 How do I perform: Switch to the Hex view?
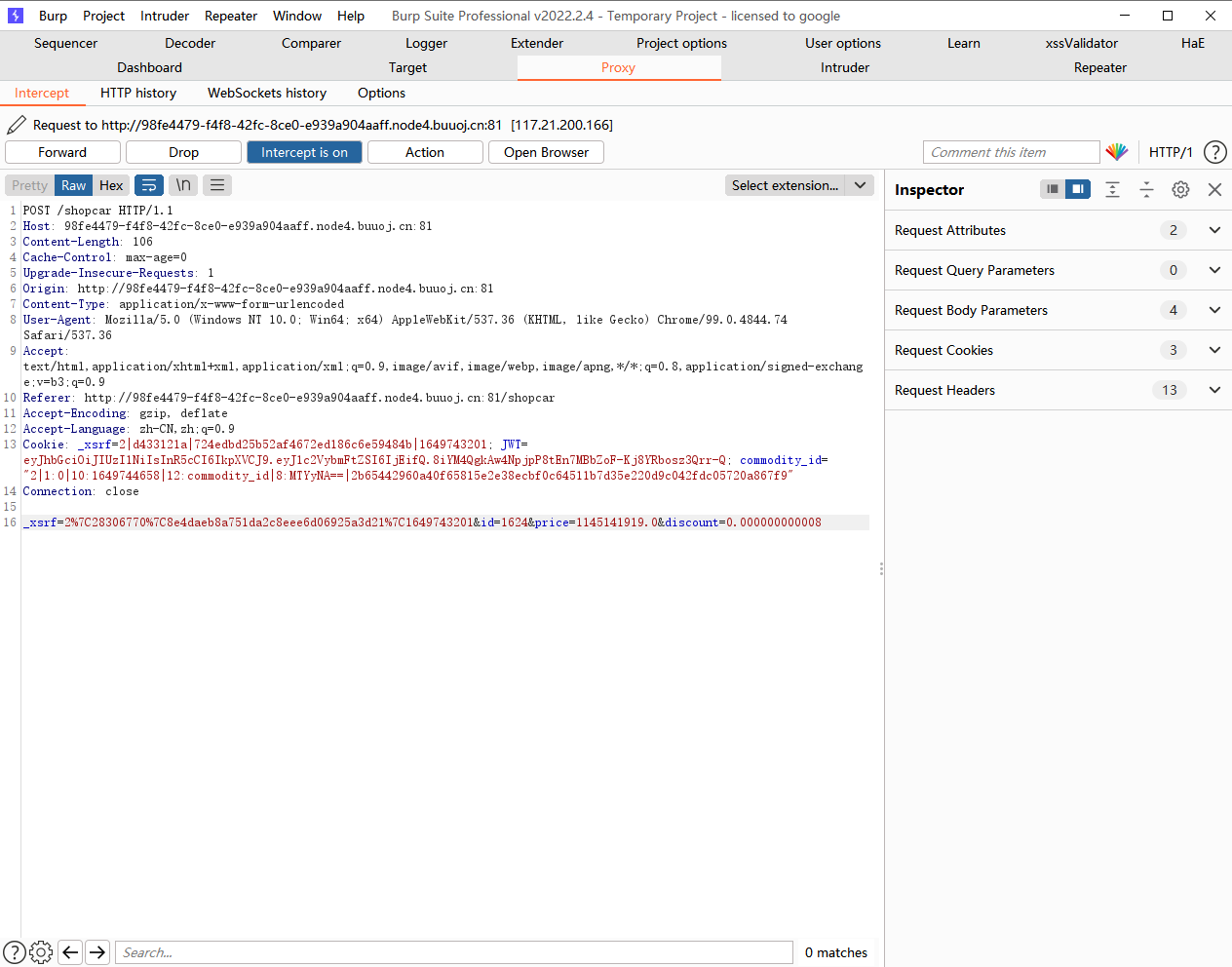click(x=111, y=185)
